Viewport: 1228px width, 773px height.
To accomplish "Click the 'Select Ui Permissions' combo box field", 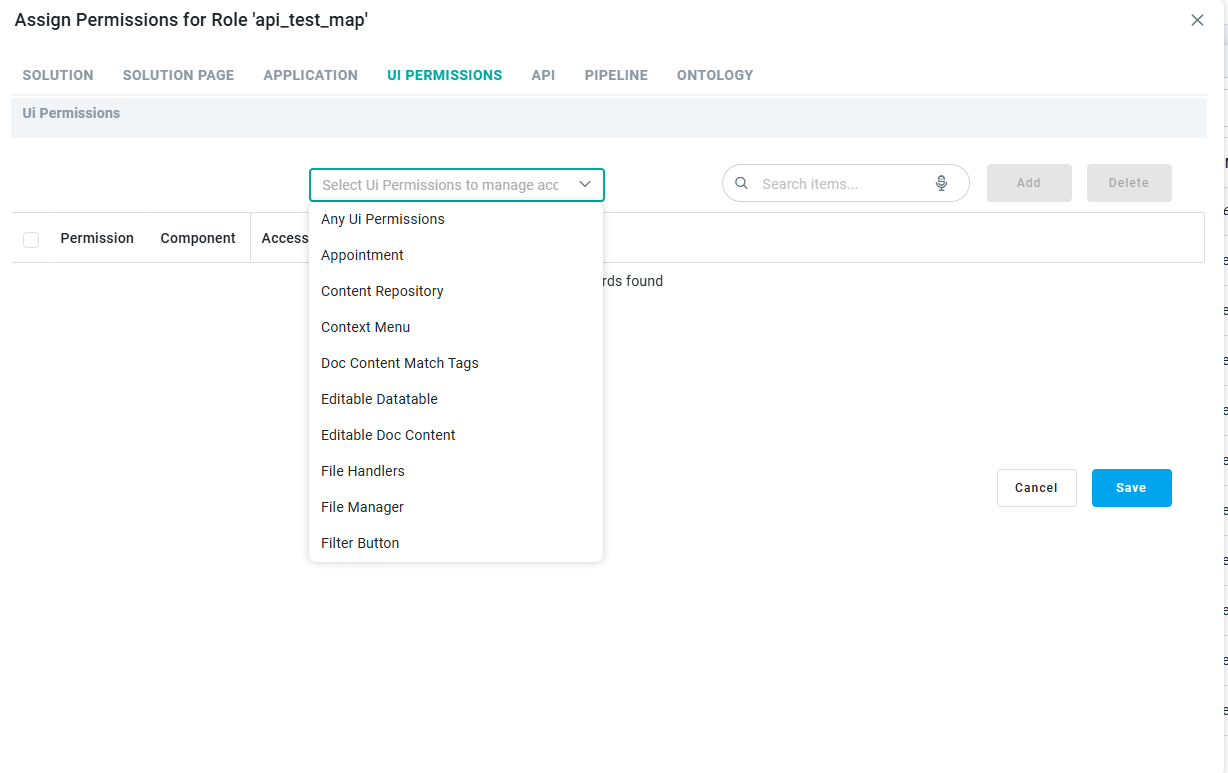I will (x=457, y=185).
